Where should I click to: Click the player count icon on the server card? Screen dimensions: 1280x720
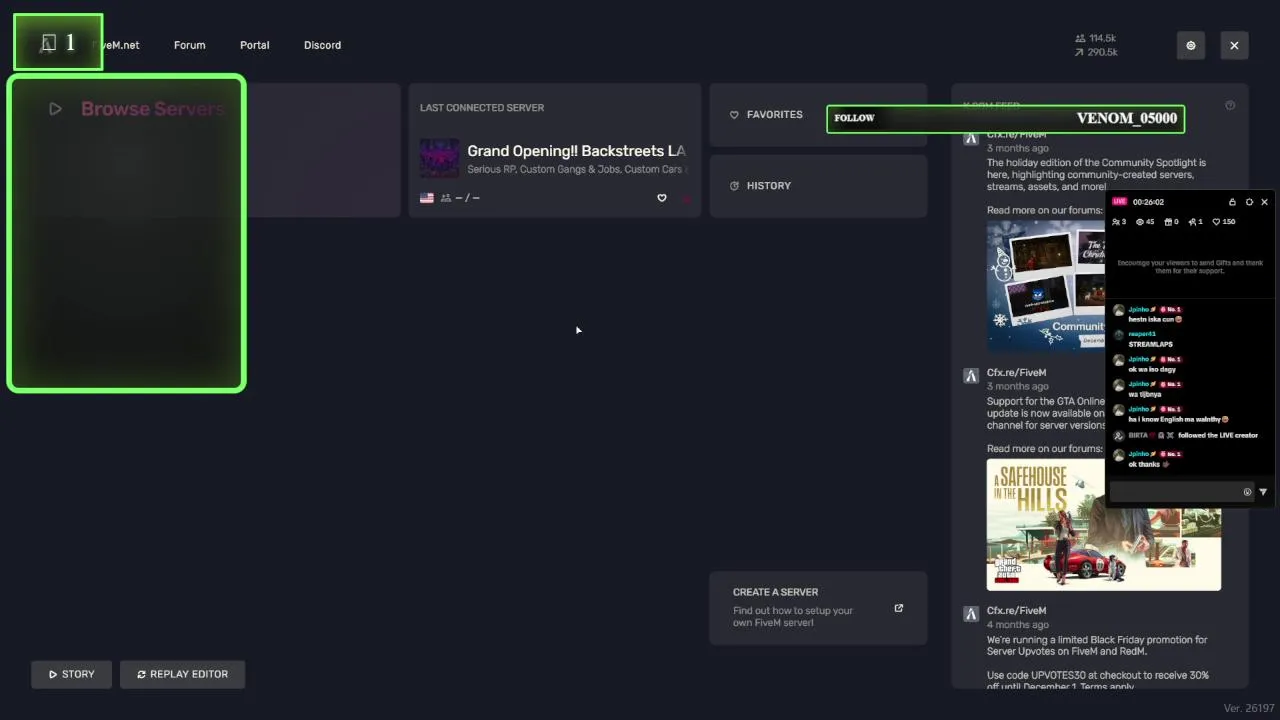tap(446, 198)
